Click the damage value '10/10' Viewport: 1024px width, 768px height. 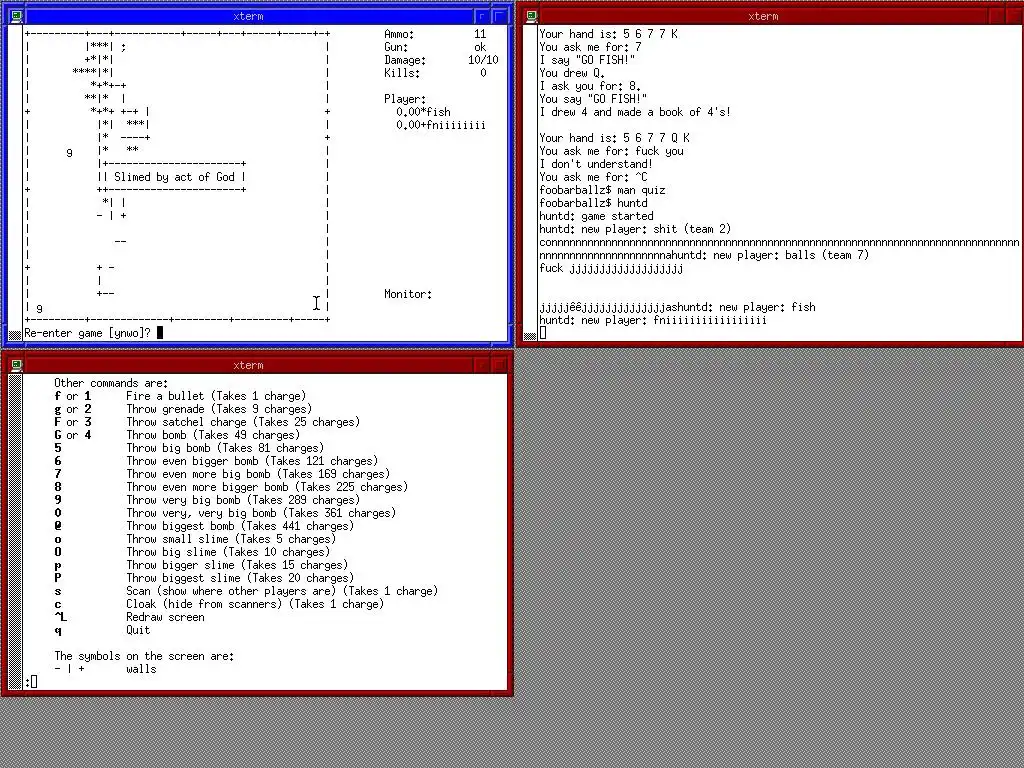pos(483,60)
